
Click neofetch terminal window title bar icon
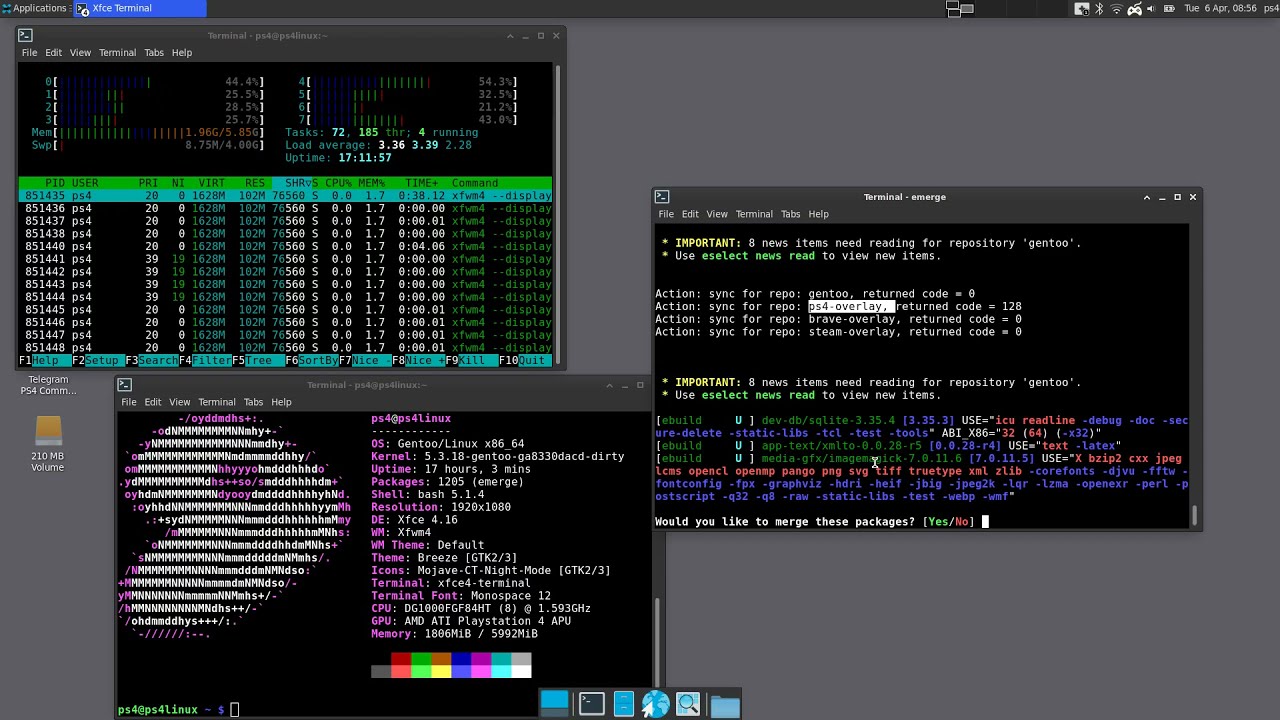[124, 384]
